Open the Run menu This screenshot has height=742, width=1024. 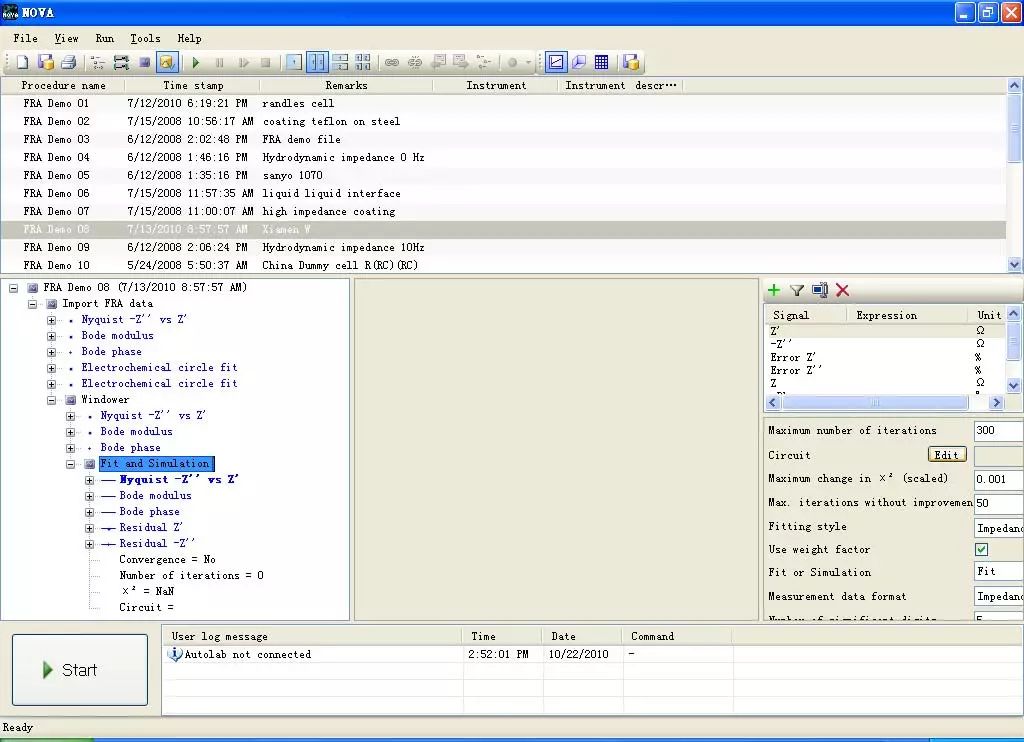pyautogui.click(x=104, y=39)
